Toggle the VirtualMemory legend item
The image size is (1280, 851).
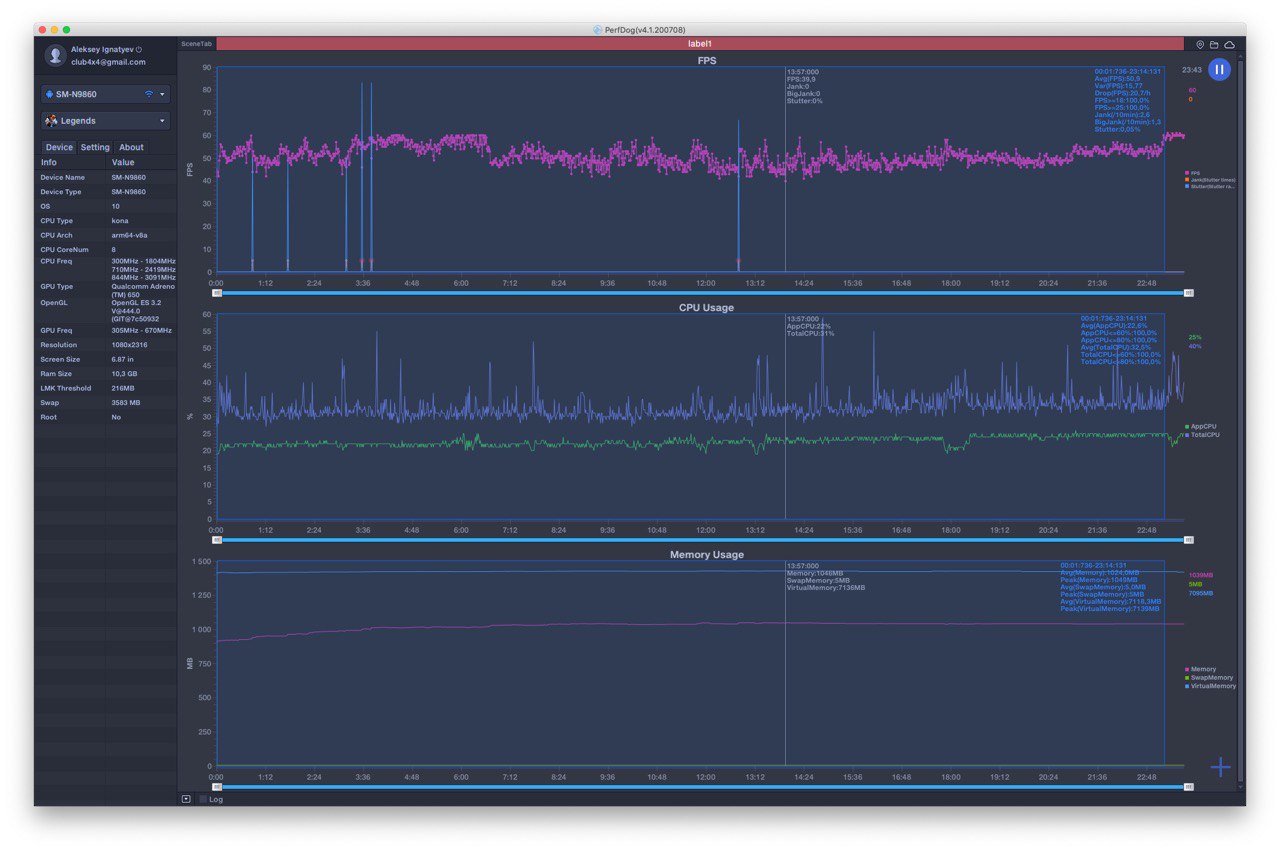pos(1210,686)
